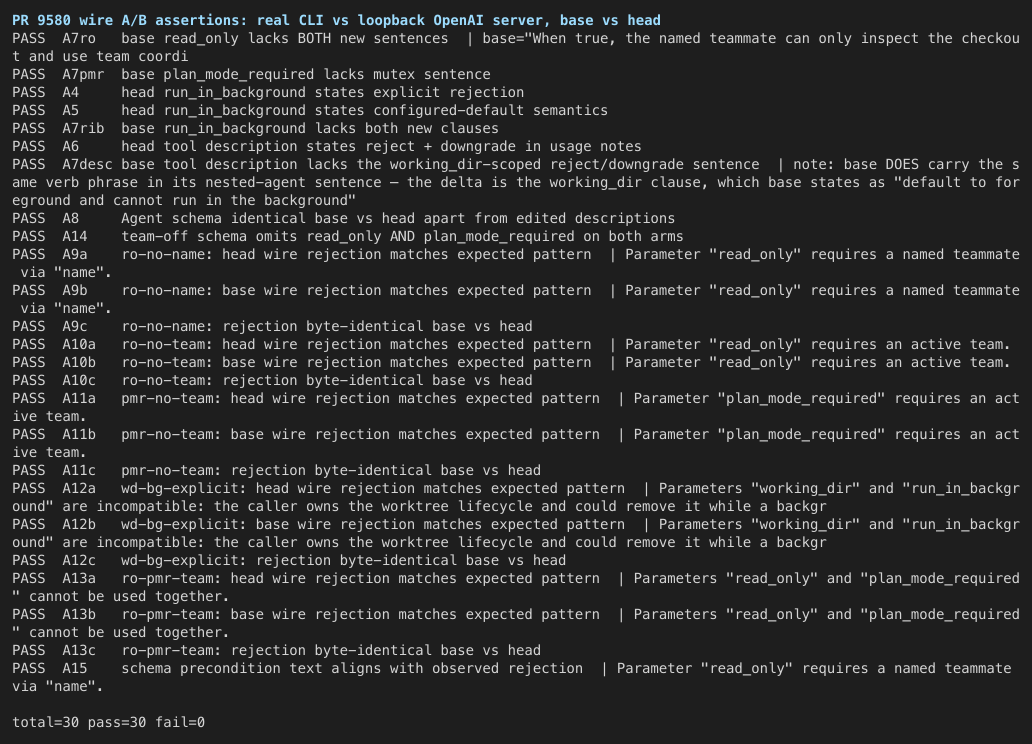Select the A12a wd-bg-explicit head line
The height and width of the screenshot is (744, 1032).
516,497
